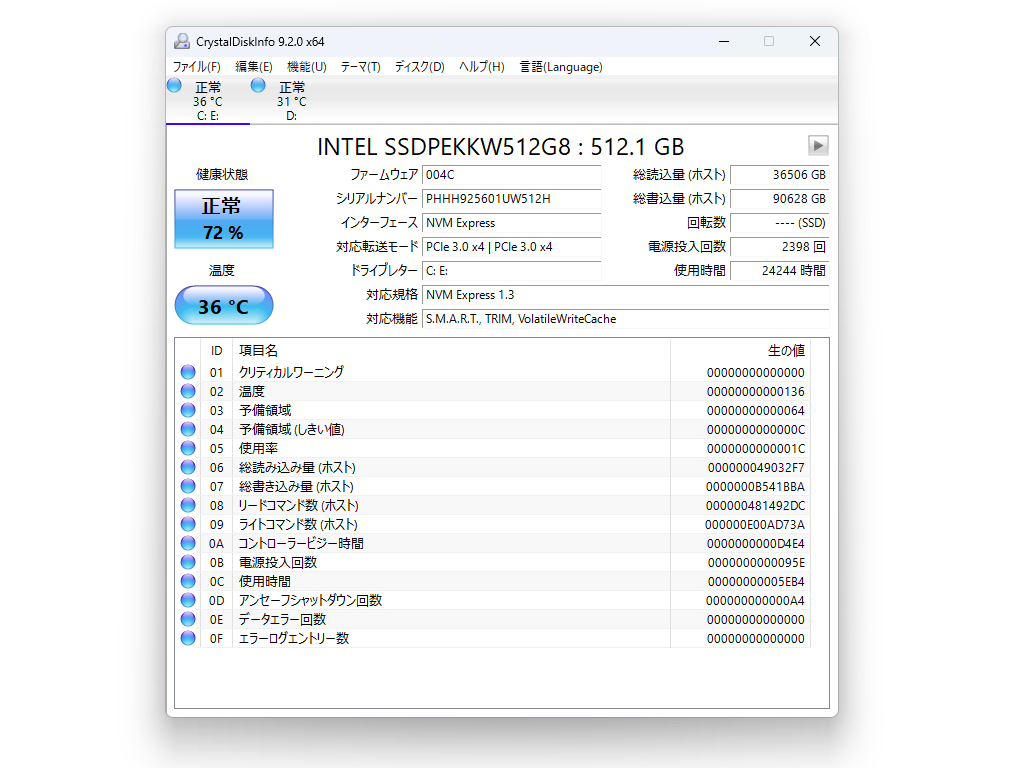Click the serial number field PHHH925601UW512H
This screenshot has height=768, width=1024.
511,199
